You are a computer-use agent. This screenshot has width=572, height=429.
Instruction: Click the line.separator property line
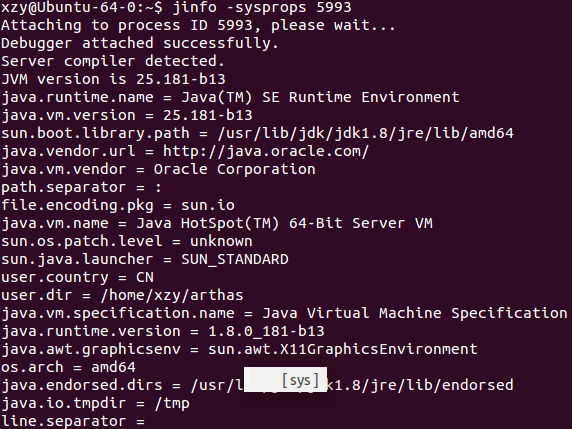(x=73, y=421)
